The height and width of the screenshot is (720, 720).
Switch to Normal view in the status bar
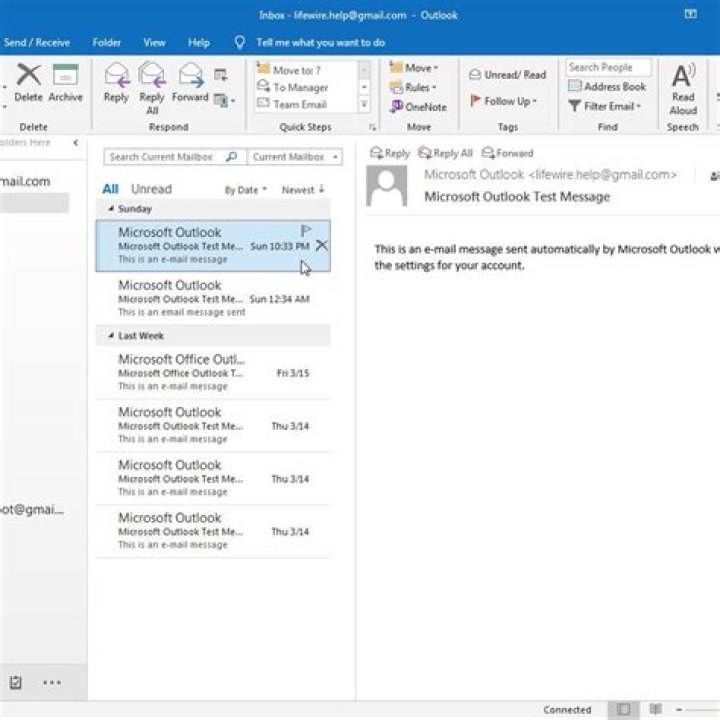pyautogui.click(x=623, y=709)
